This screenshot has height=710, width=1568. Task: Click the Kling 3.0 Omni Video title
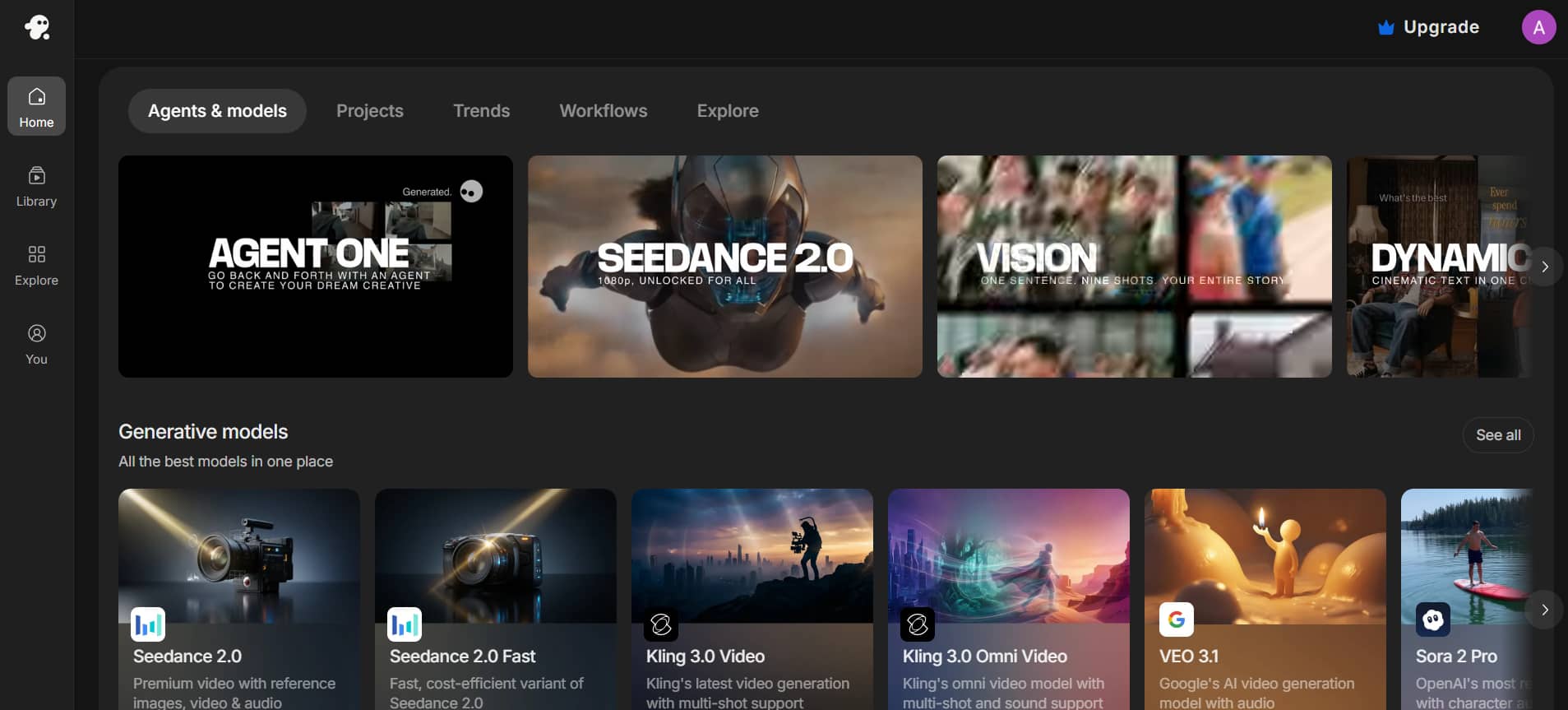point(985,657)
